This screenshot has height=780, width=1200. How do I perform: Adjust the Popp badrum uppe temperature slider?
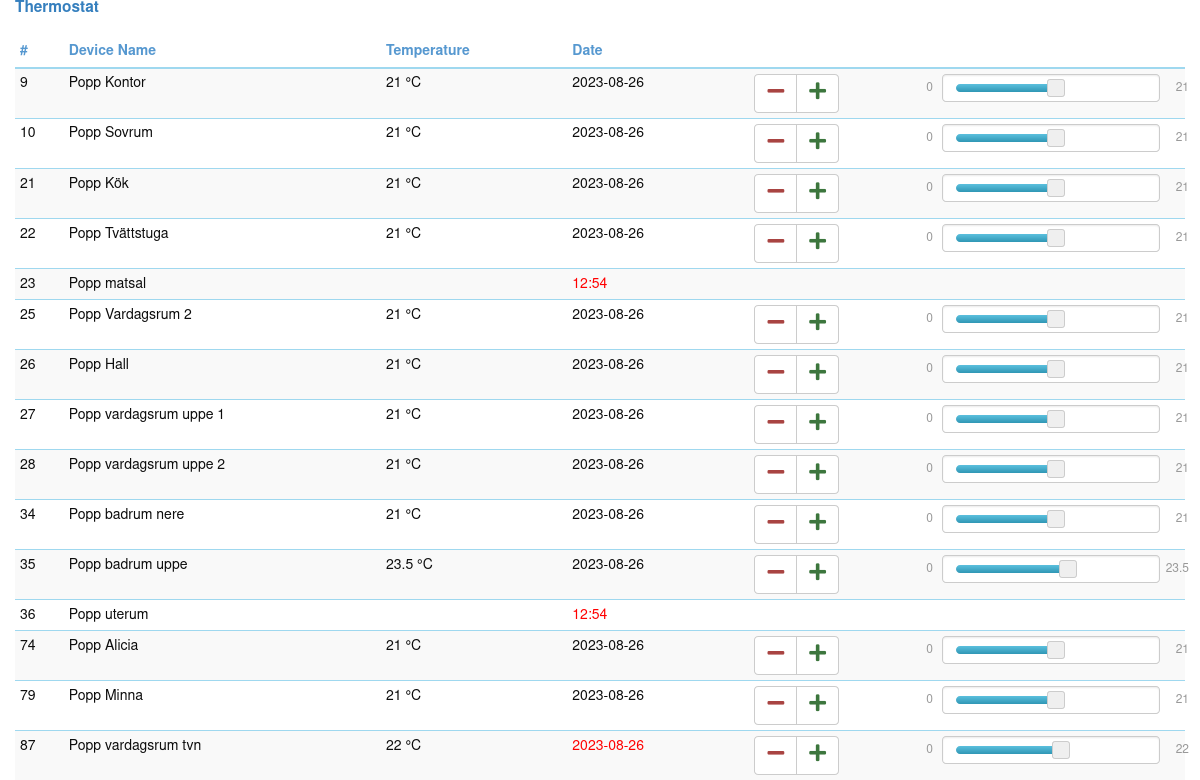click(x=1068, y=568)
